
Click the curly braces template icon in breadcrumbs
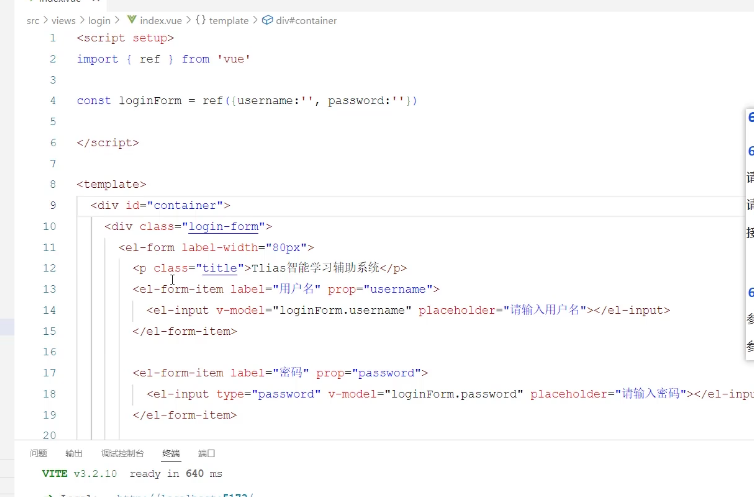pos(201,20)
